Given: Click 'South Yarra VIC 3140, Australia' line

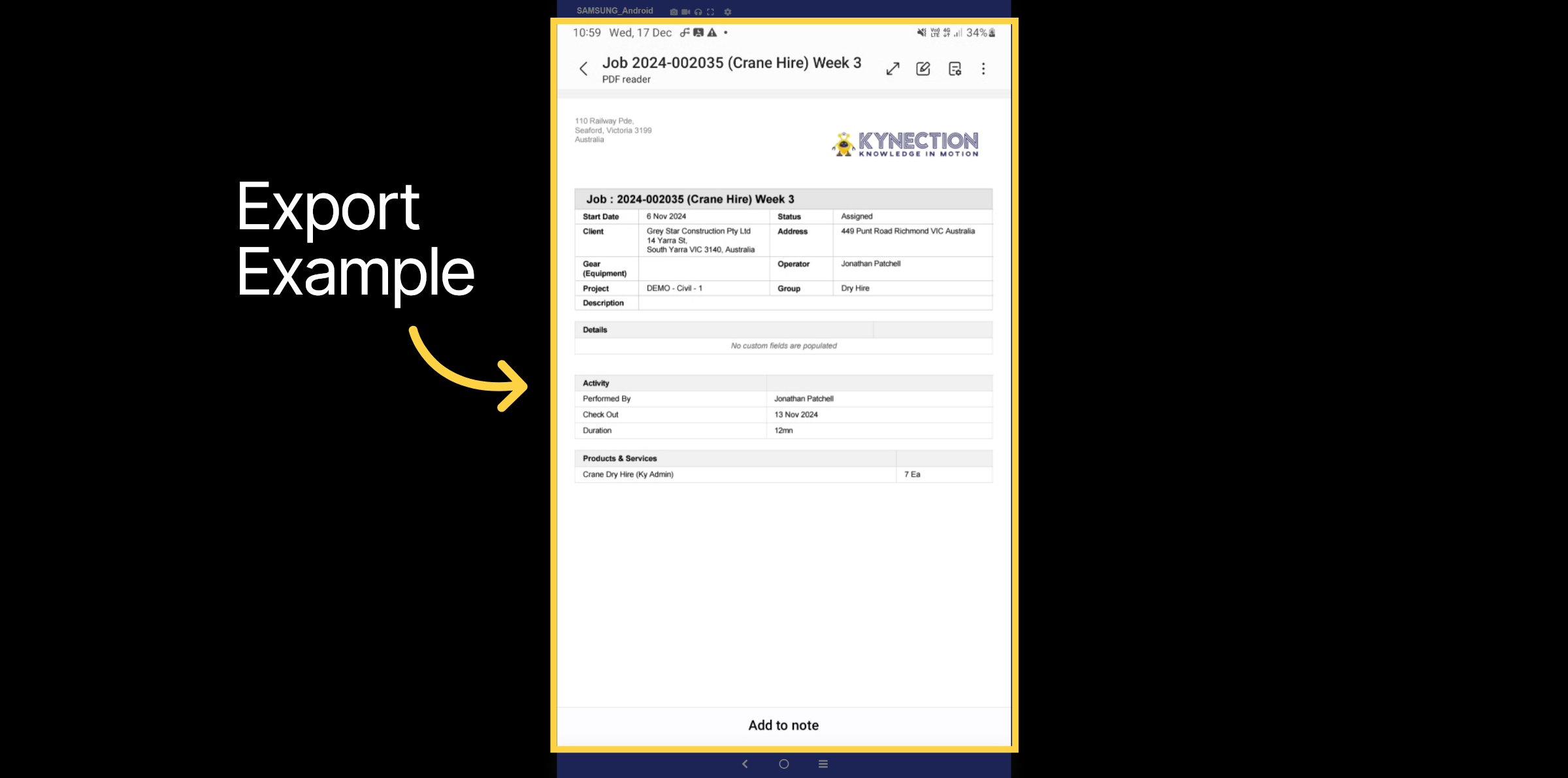Looking at the screenshot, I should coord(700,250).
